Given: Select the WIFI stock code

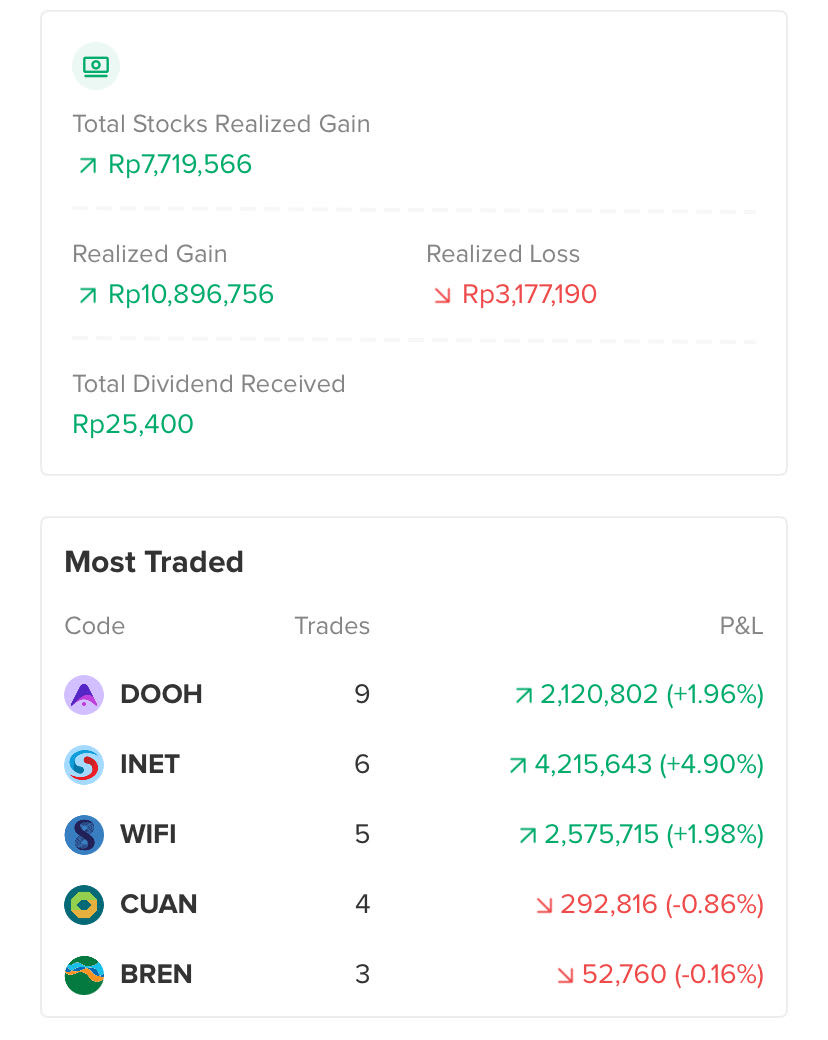Looking at the screenshot, I should [148, 834].
